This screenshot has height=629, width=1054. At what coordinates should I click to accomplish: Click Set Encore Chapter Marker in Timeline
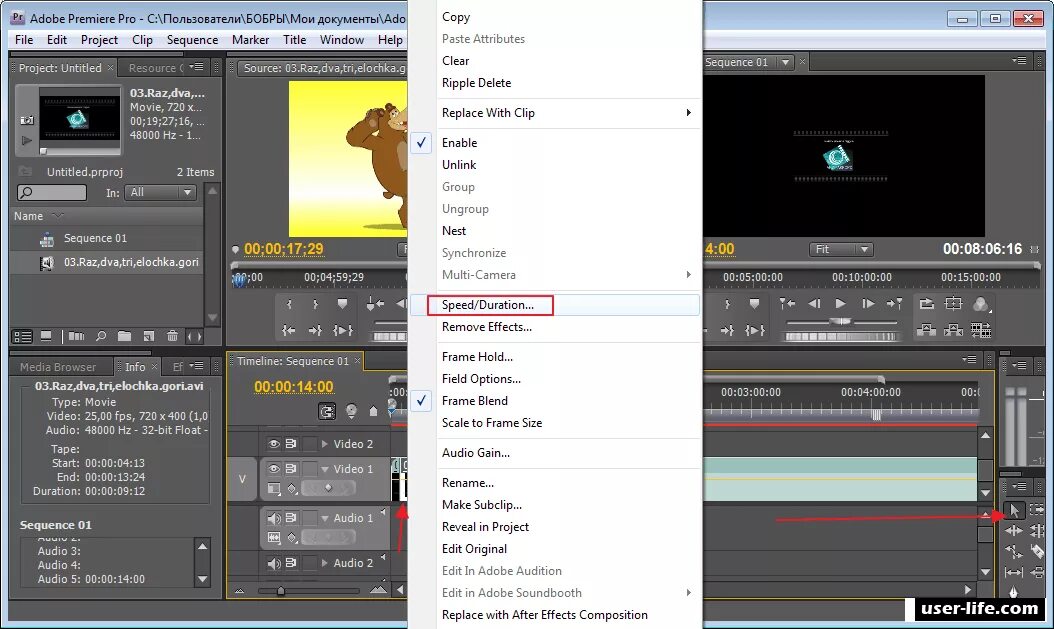pyautogui.click(x=351, y=411)
